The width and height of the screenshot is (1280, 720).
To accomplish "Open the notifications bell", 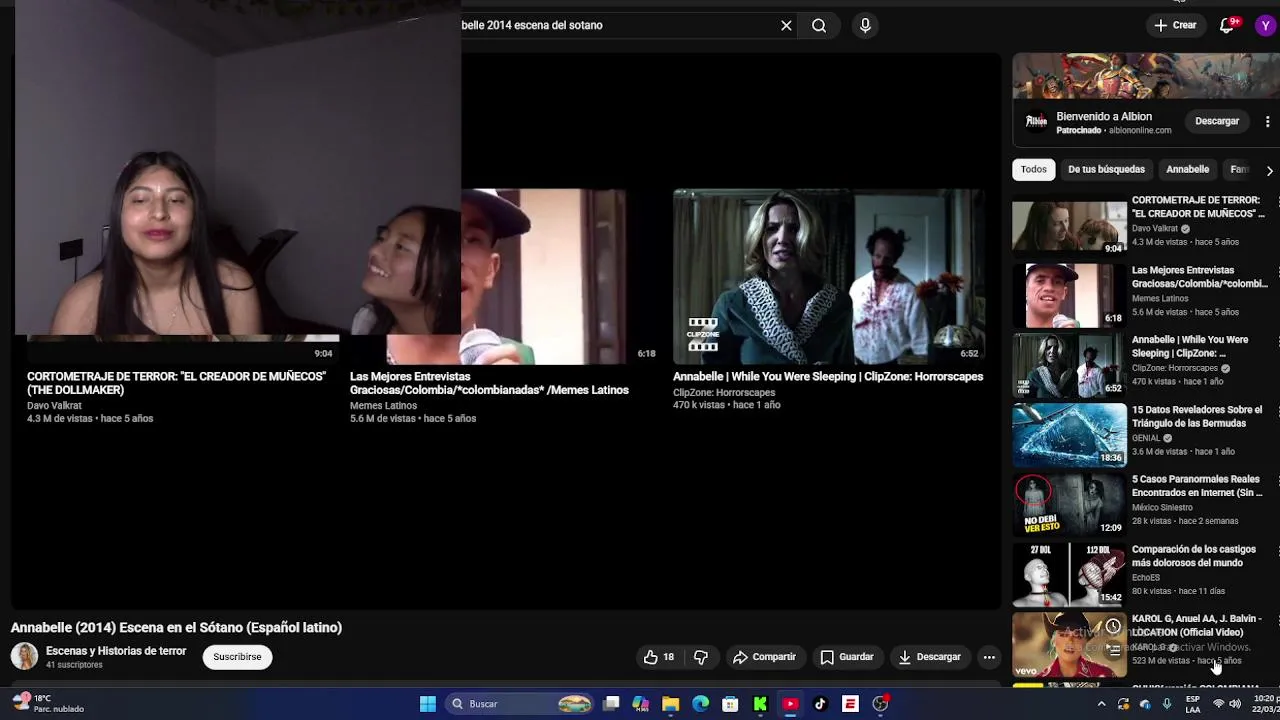I will pos(1228,25).
